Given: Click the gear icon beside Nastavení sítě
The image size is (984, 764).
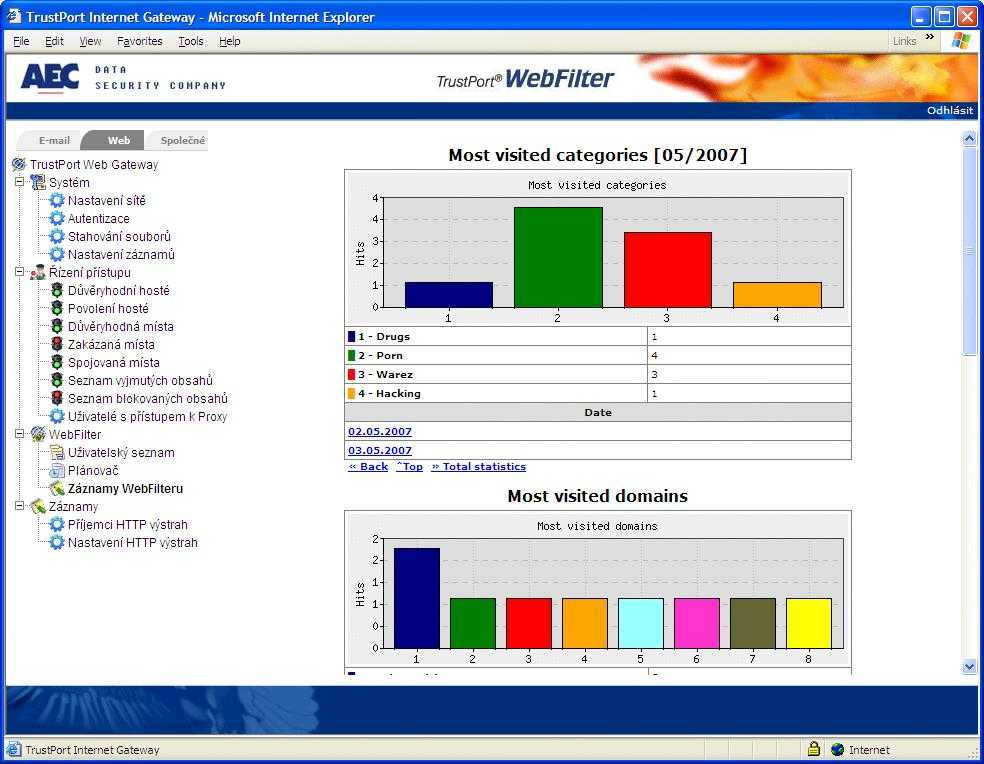Looking at the screenshot, I should click(56, 200).
